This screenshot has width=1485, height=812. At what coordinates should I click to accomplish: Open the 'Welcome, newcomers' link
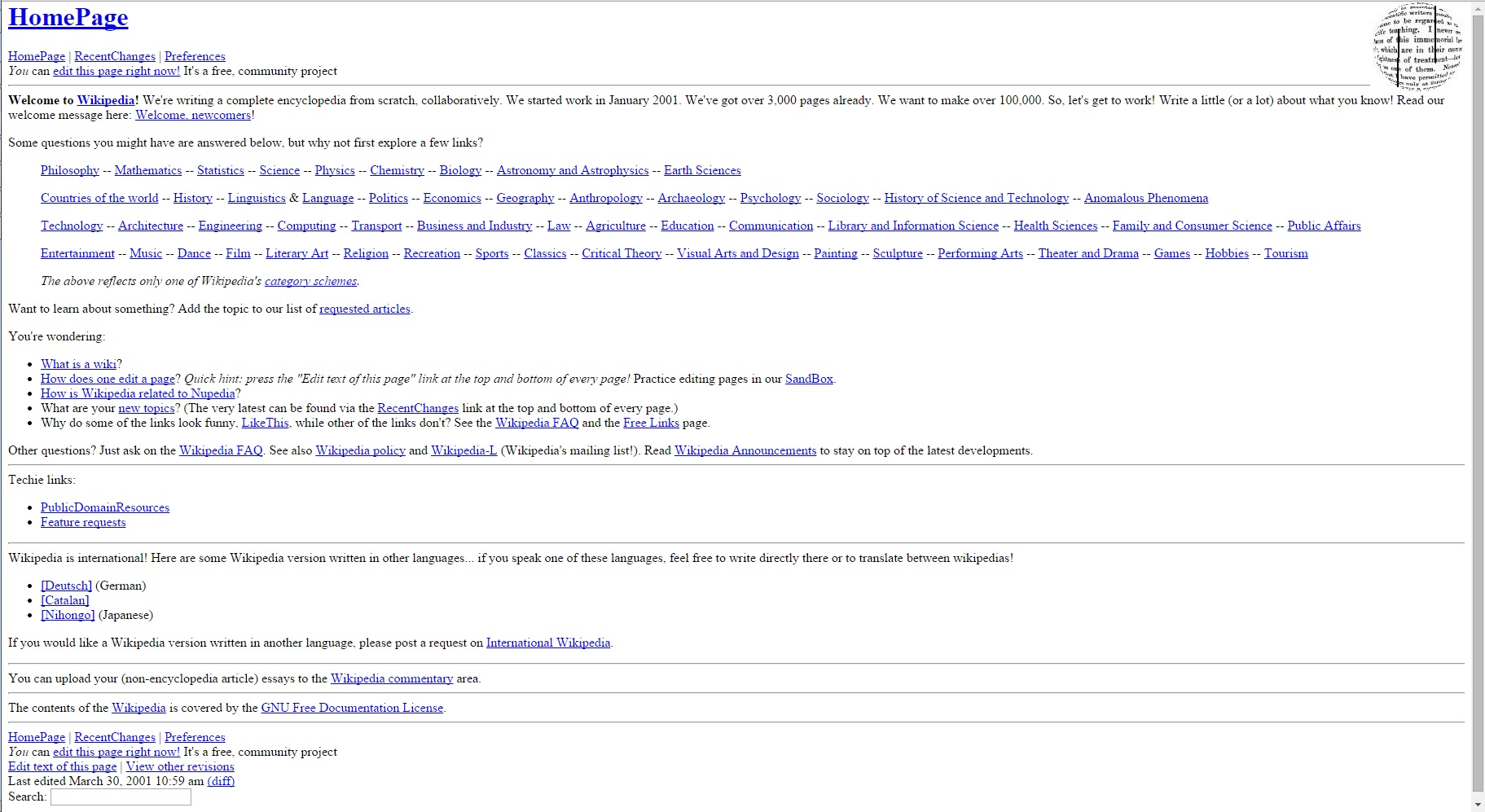(x=193, y=115)
